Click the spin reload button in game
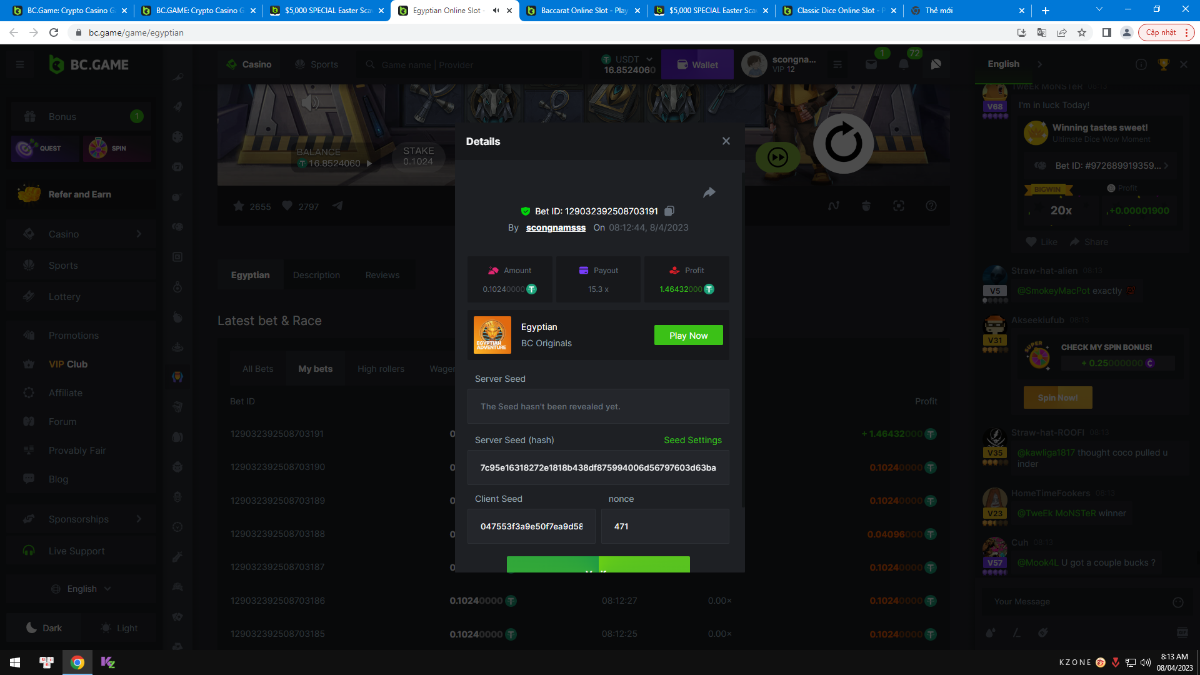This screenshot has width=1200, height=675. click(843, 144)
